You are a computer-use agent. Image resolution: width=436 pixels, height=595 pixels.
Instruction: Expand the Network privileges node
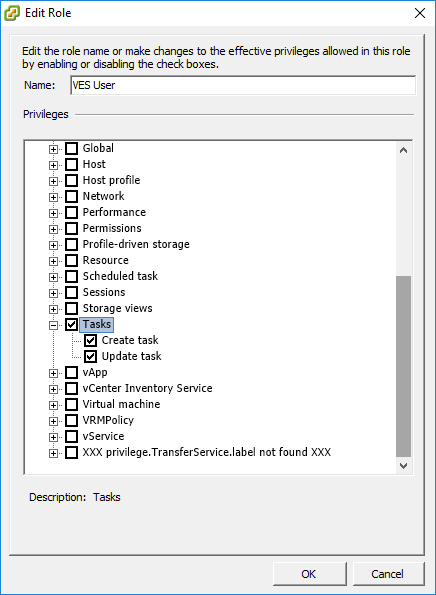point(53,197)
